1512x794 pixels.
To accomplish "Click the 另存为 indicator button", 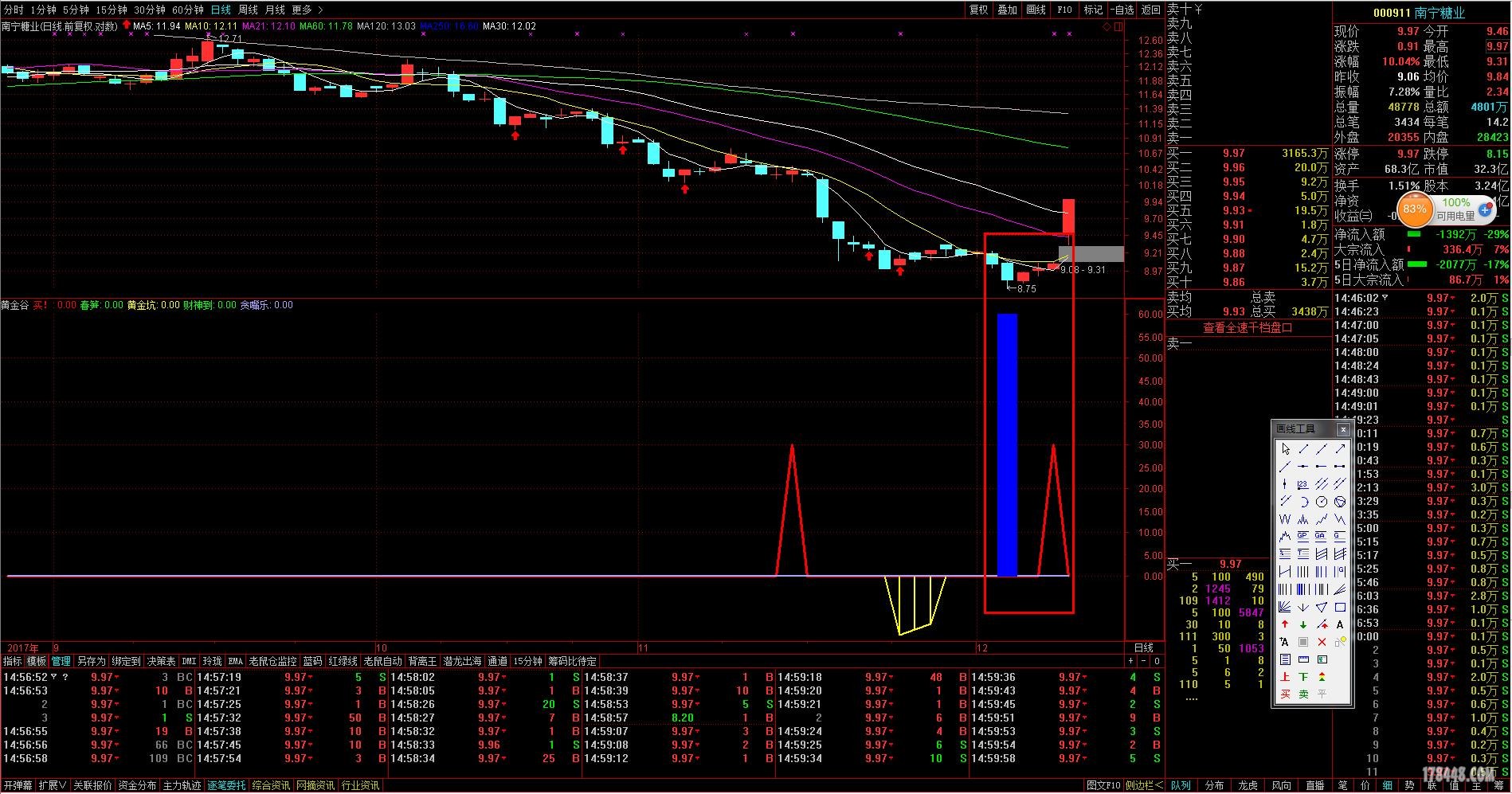I will tap(91, 661).
